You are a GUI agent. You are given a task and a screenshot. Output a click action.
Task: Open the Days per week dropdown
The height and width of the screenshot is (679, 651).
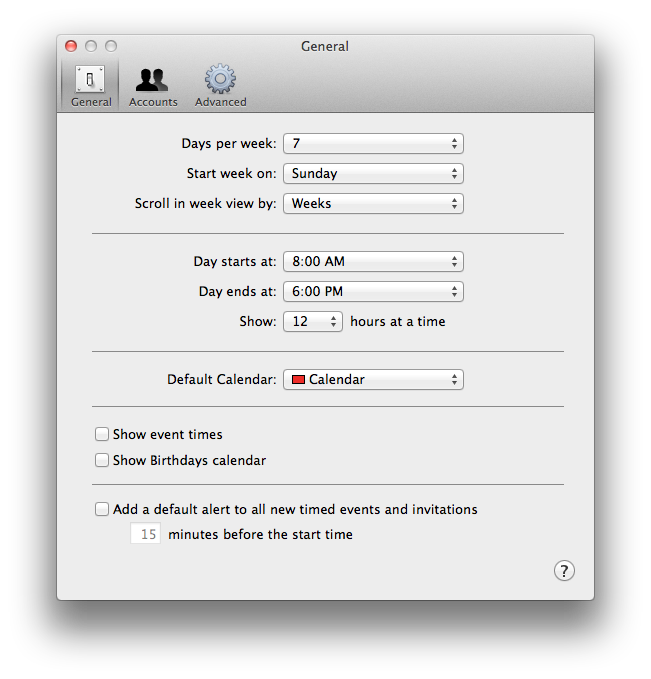tap(373, 144)
